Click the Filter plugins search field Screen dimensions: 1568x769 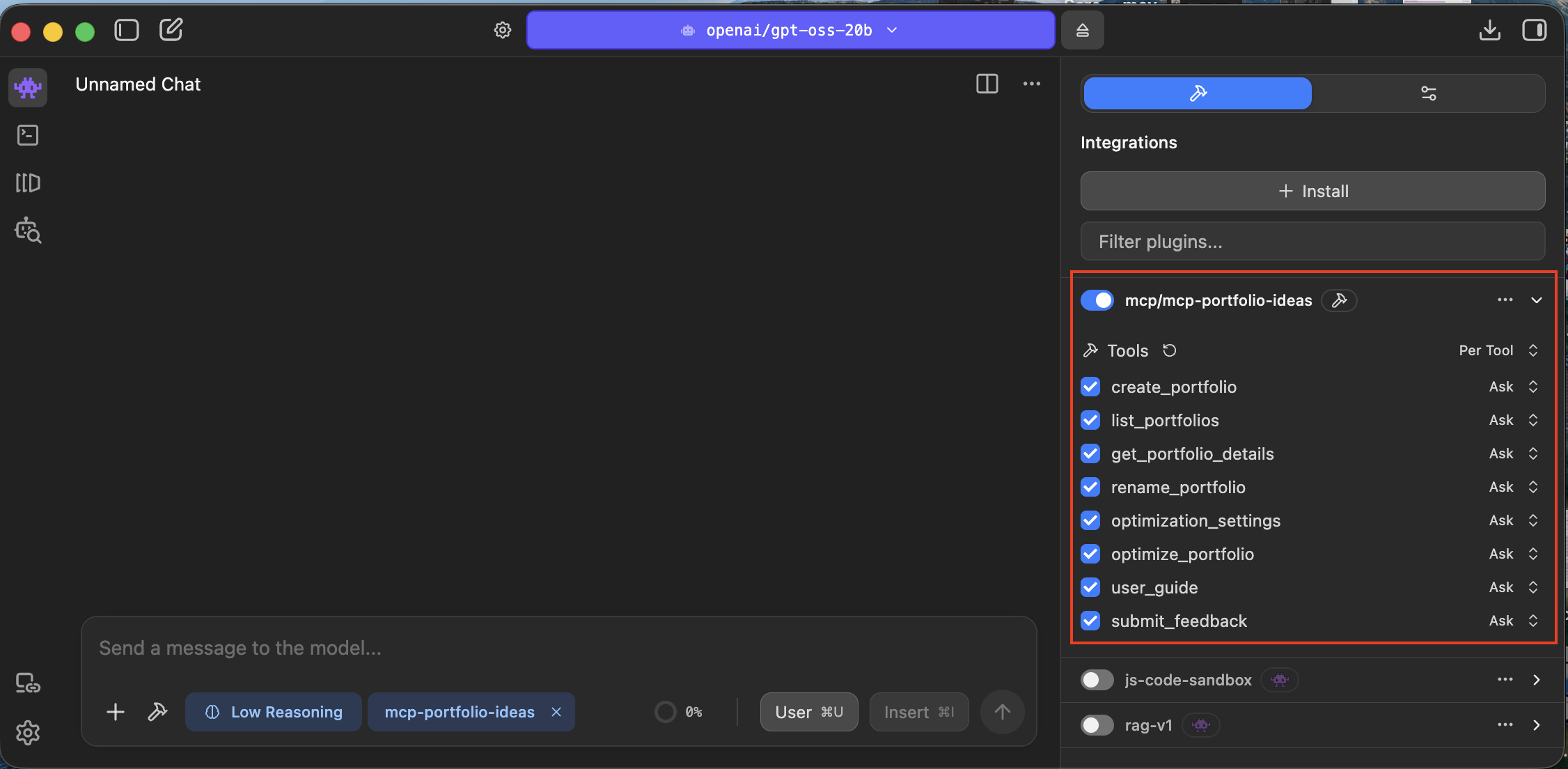coord(1313,242)
